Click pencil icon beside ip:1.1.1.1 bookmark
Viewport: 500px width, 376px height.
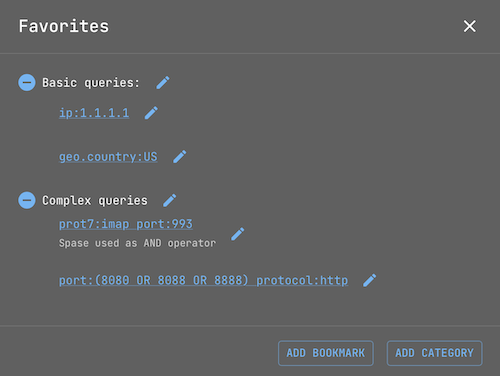[x=151, y=113]
